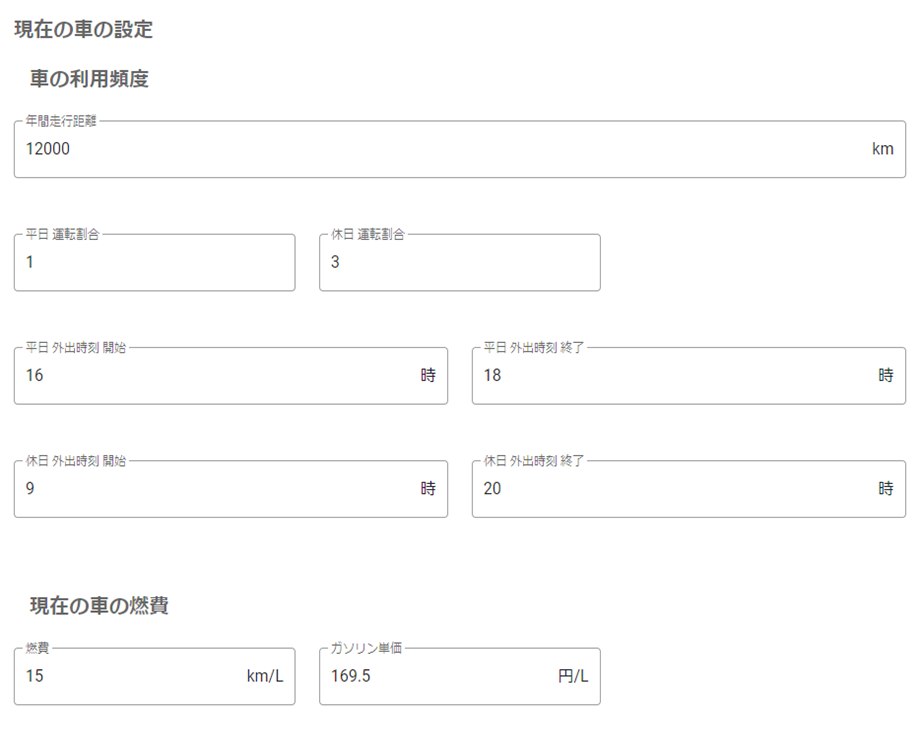Viewport: 921px width, 730px height.
Task: Click the 169.5 gasoline price value
Action: [x=351, y=676]
